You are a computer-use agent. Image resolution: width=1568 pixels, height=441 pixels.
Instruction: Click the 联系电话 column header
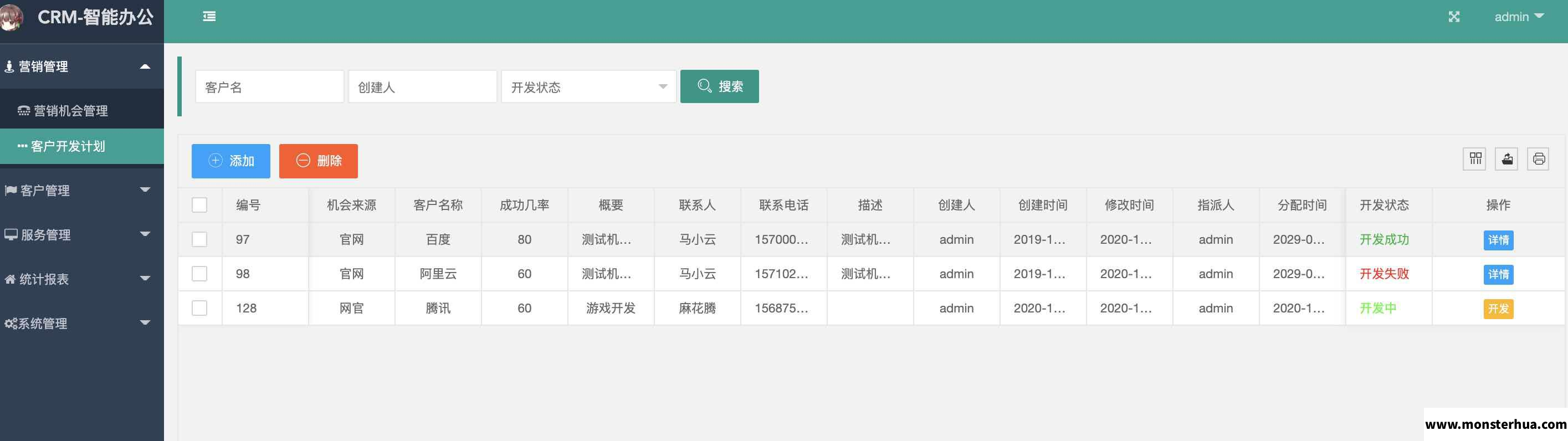point(783,205)
